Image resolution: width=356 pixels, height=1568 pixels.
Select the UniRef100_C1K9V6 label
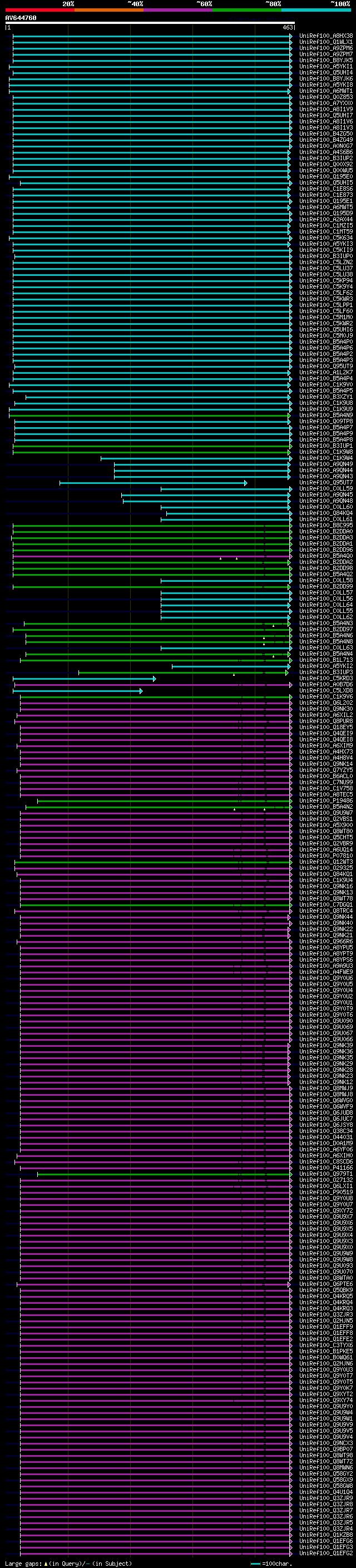[x=326, y=697]
